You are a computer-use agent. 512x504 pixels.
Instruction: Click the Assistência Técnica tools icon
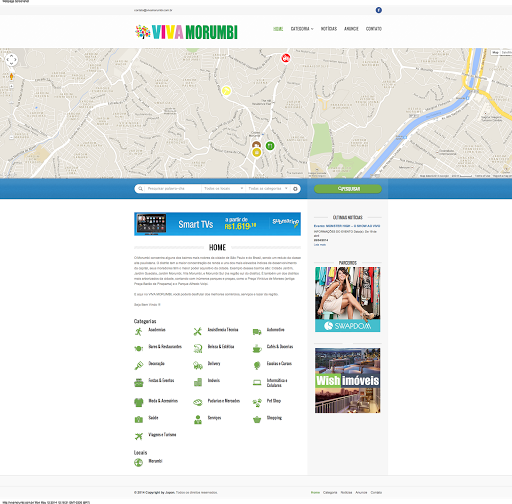coord(198,331)
